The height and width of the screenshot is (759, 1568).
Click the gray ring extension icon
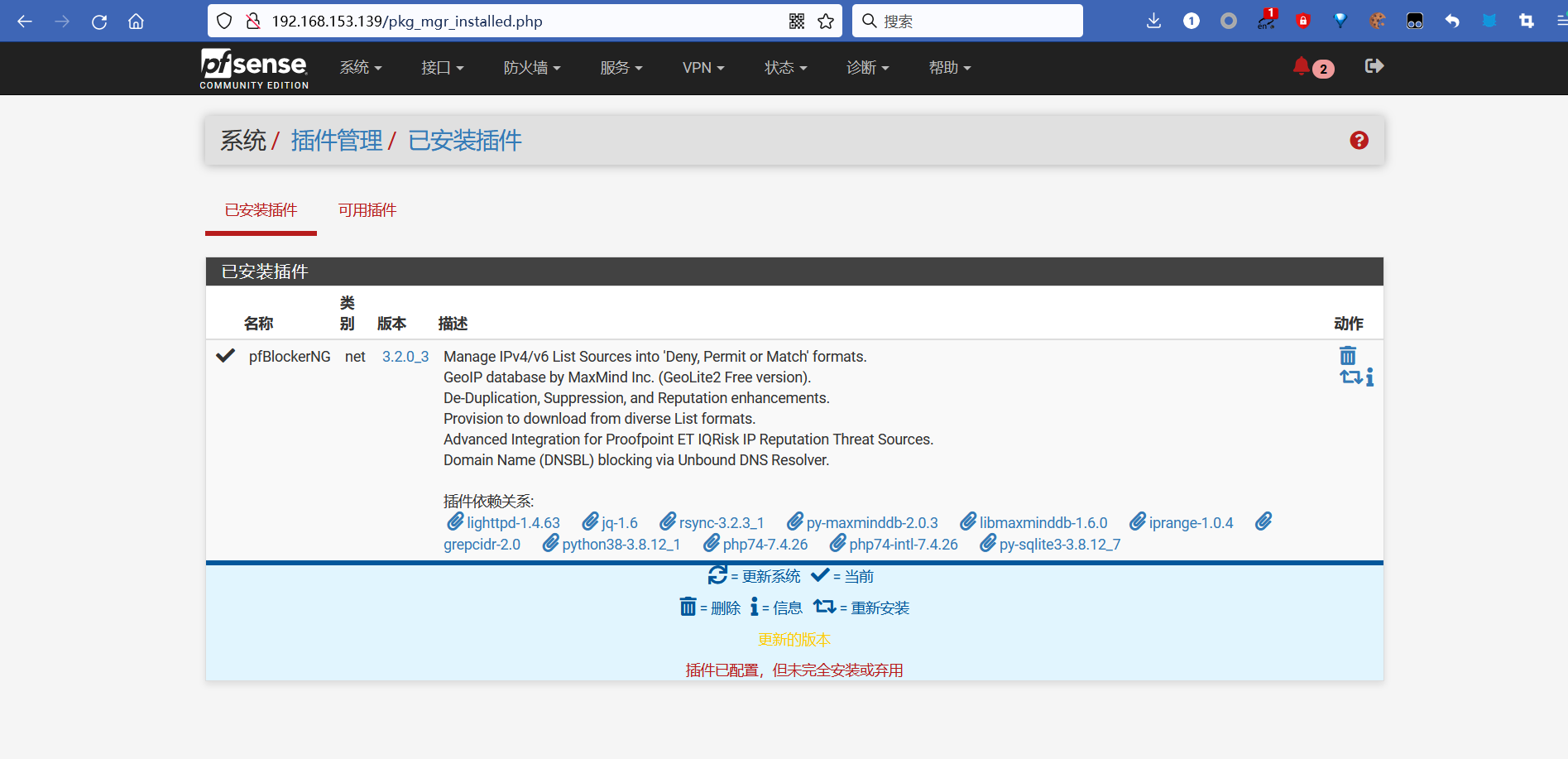[1229, 22]
